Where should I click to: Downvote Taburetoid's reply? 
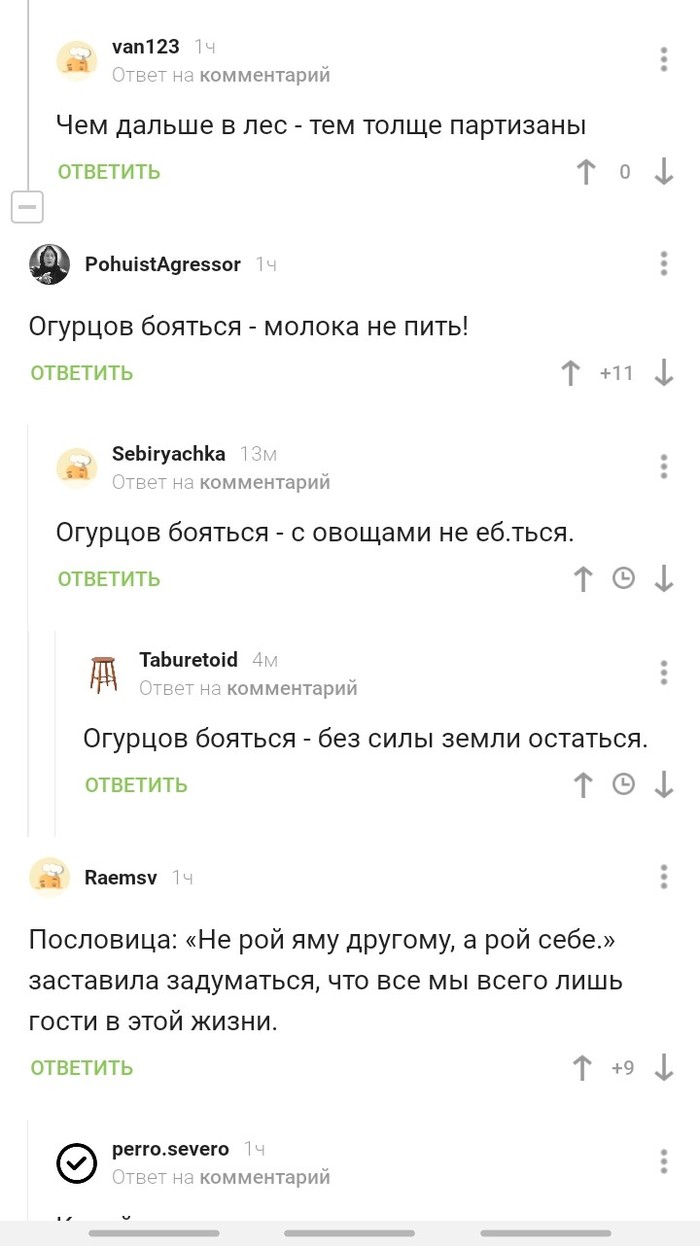coord(664,785)
